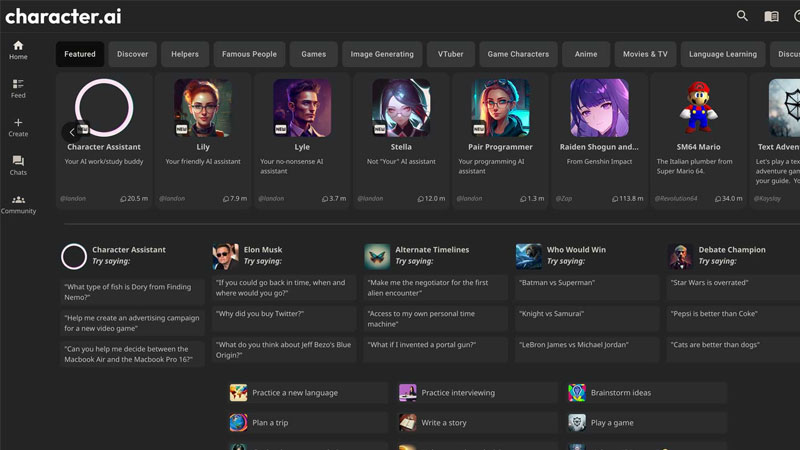
Task: Click the Practice a new language icon
Action: (x=238, y=393)
